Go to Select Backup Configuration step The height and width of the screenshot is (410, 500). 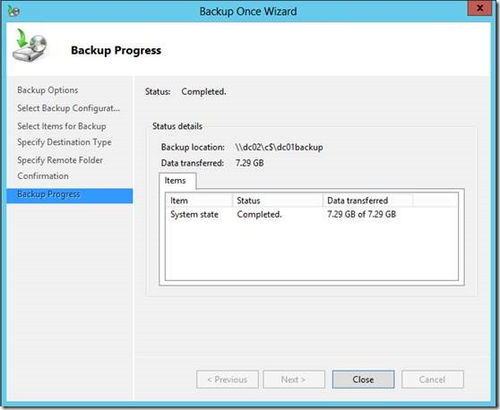click(68, 108)
